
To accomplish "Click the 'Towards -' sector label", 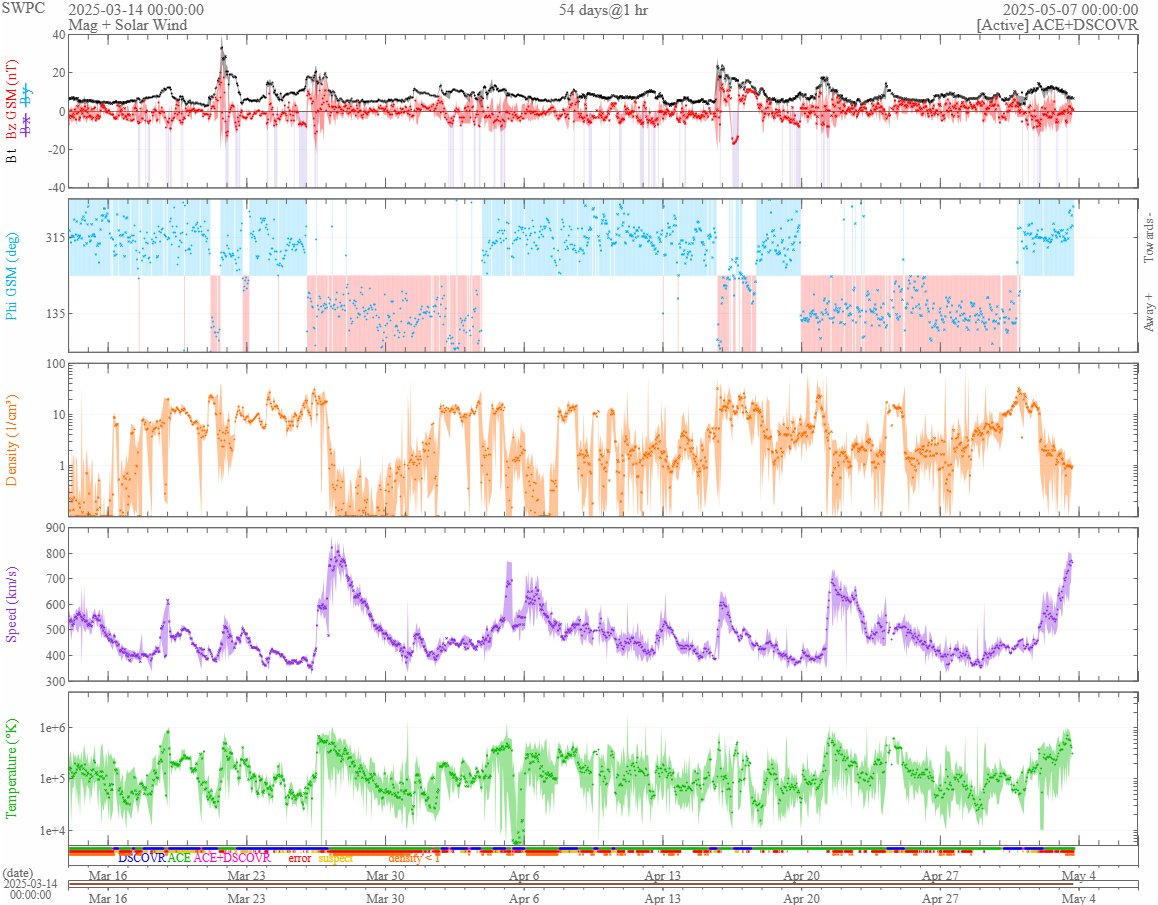I will point(1148,240).
